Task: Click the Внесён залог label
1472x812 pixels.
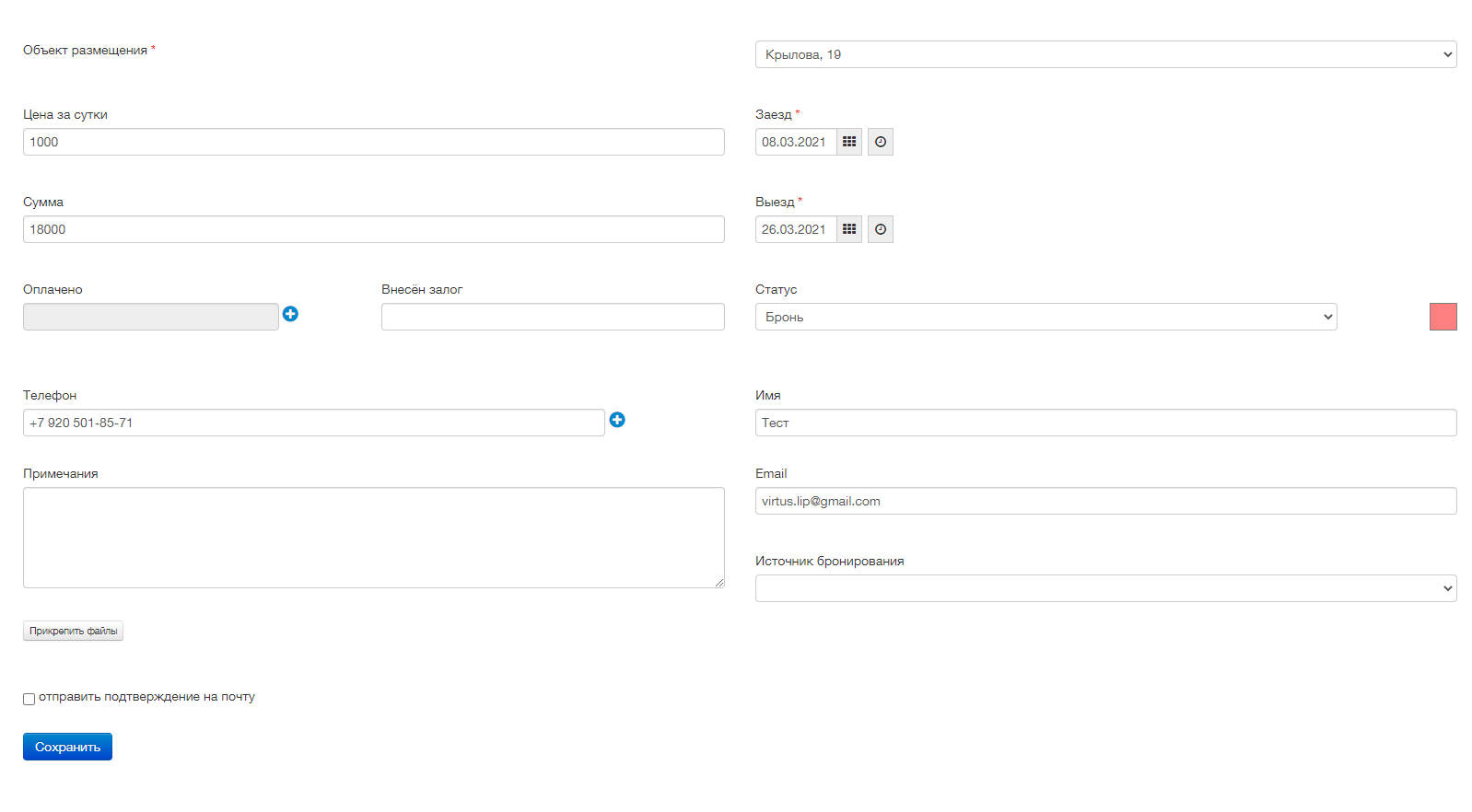Action: pos(422,290)
